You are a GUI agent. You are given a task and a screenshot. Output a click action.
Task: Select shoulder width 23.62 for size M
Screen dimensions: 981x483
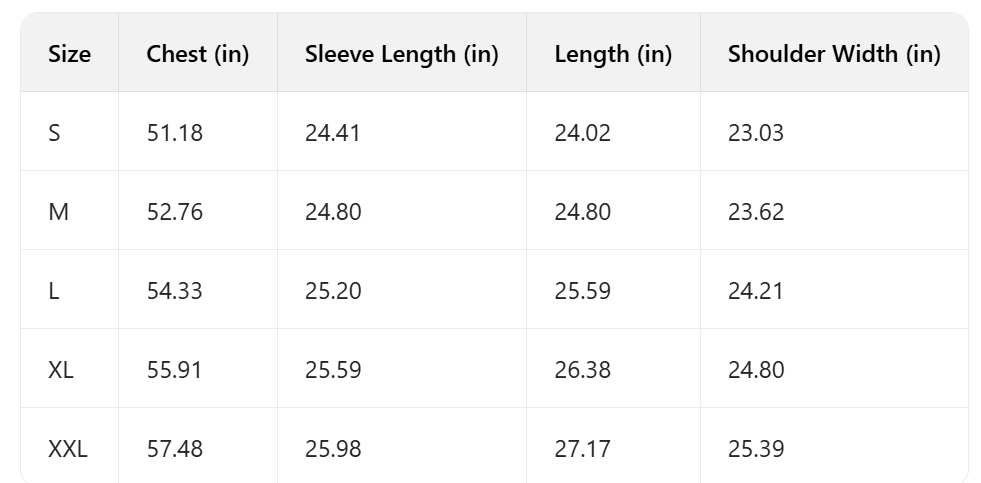[x=756, y=212]
